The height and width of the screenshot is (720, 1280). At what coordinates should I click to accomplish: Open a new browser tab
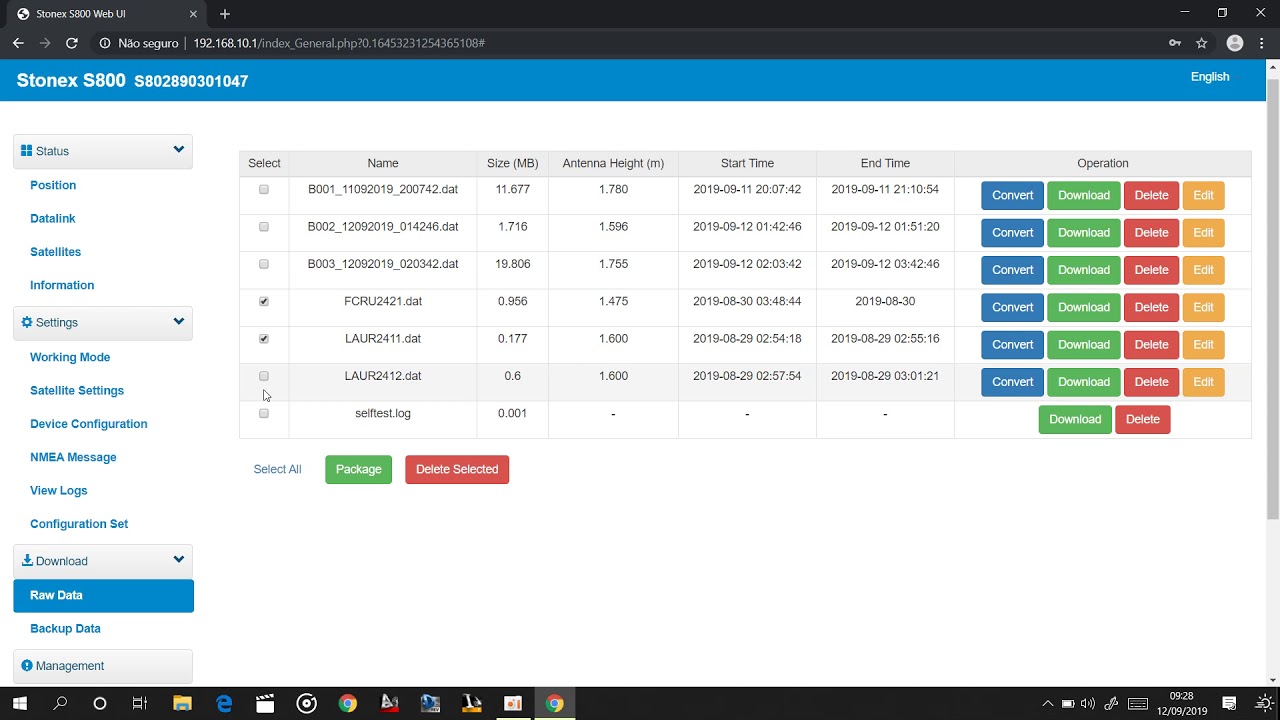point(225,14)
